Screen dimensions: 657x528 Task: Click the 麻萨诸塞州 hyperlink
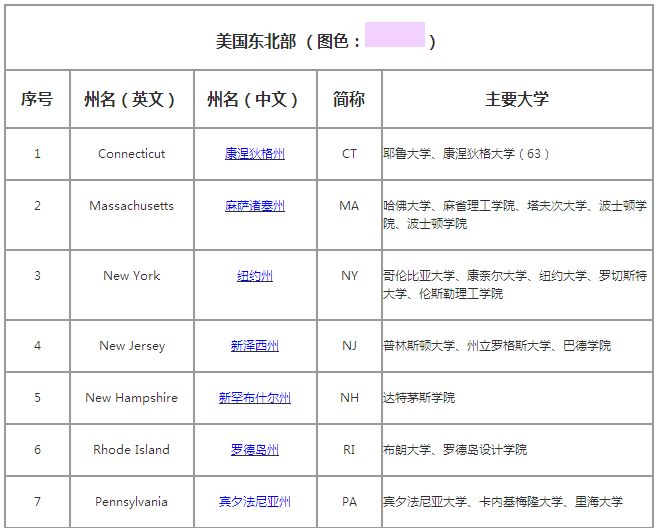click(x=254, y=206)
